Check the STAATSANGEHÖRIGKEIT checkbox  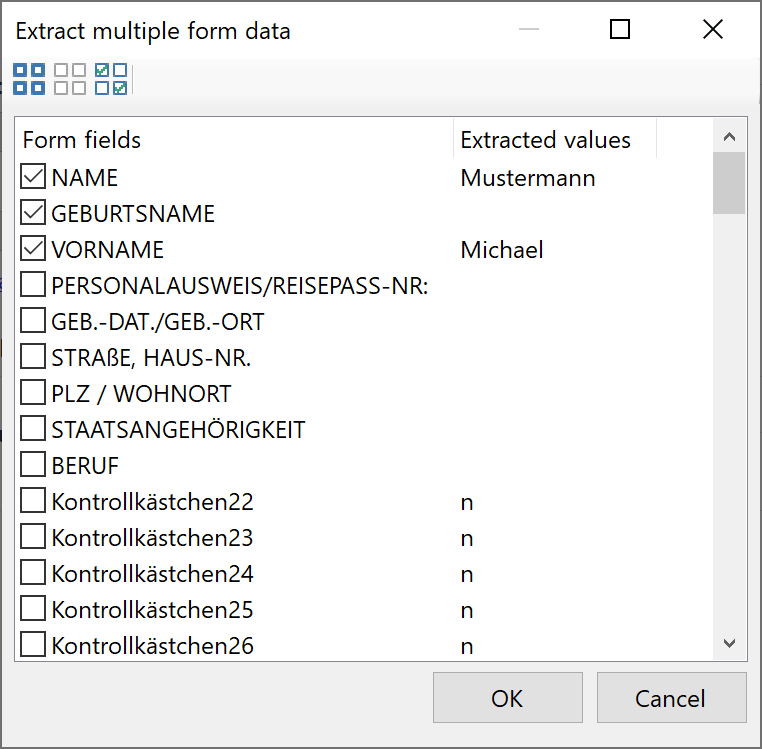pyautogui.click(x=33, y=428)
